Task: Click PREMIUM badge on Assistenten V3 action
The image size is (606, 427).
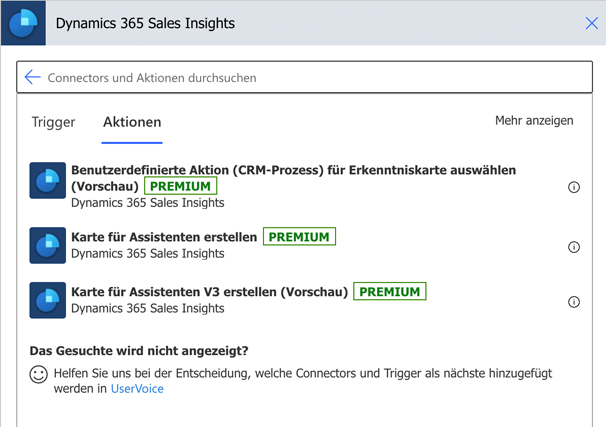Action: [x=390, y=291]
